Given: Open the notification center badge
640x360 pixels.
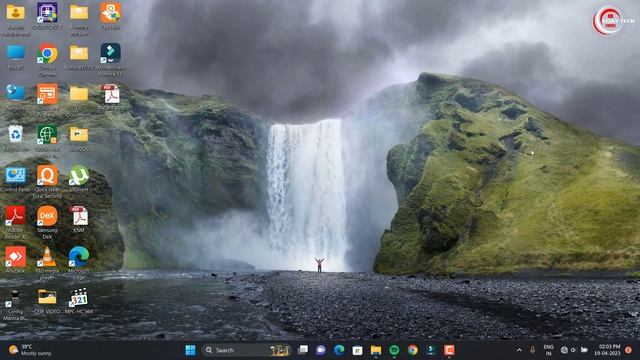Looking at the screenshot, I should 629,350.
